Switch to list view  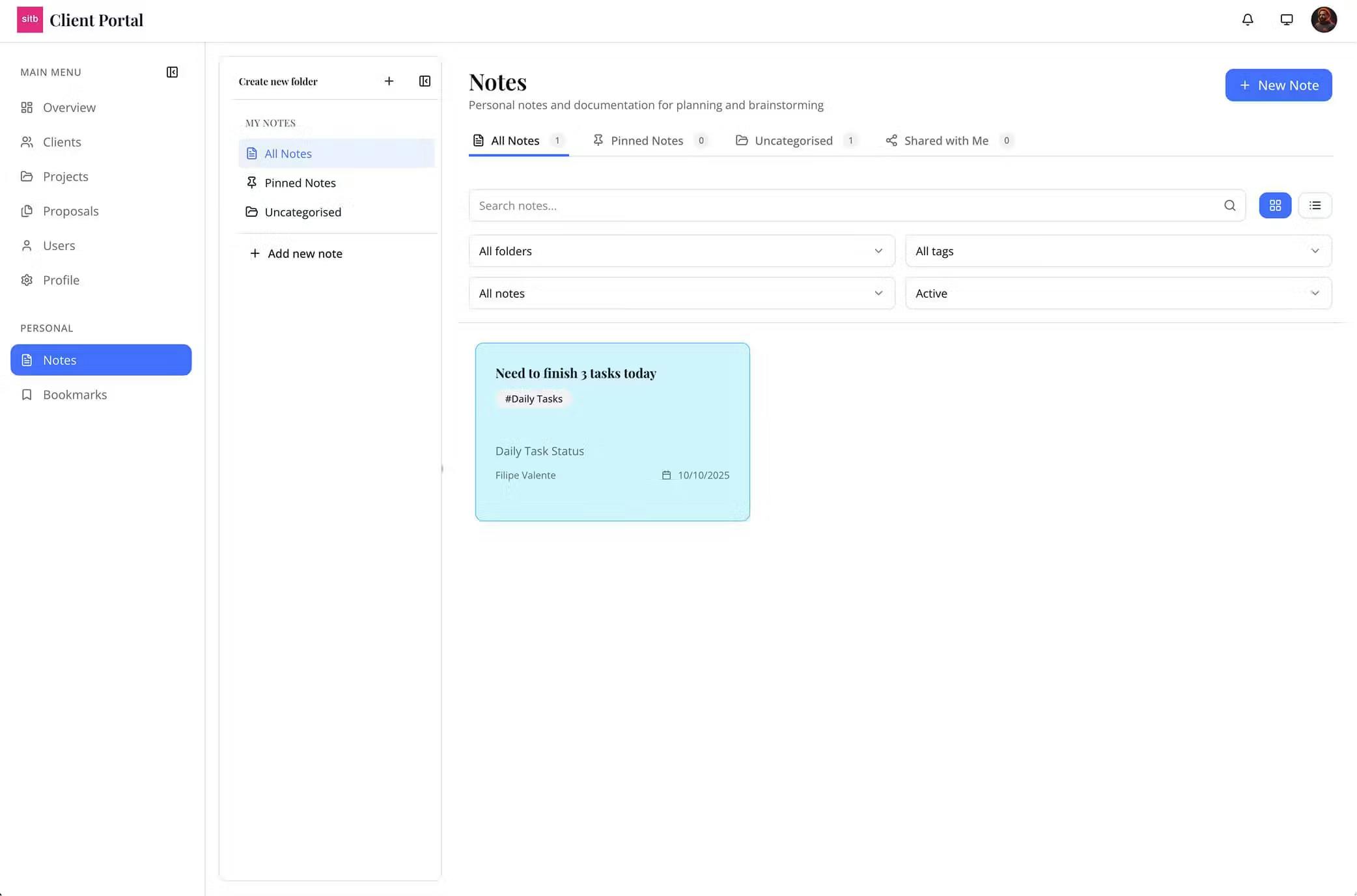(1315, 206)
